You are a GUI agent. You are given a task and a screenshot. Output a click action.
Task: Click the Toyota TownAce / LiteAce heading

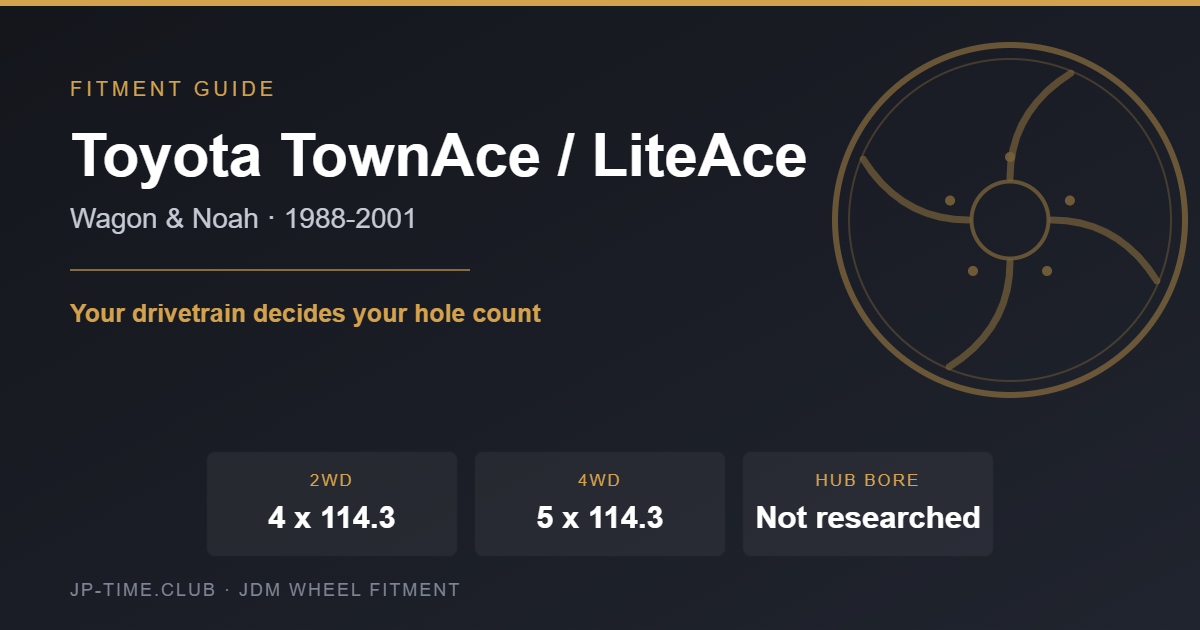439,156
